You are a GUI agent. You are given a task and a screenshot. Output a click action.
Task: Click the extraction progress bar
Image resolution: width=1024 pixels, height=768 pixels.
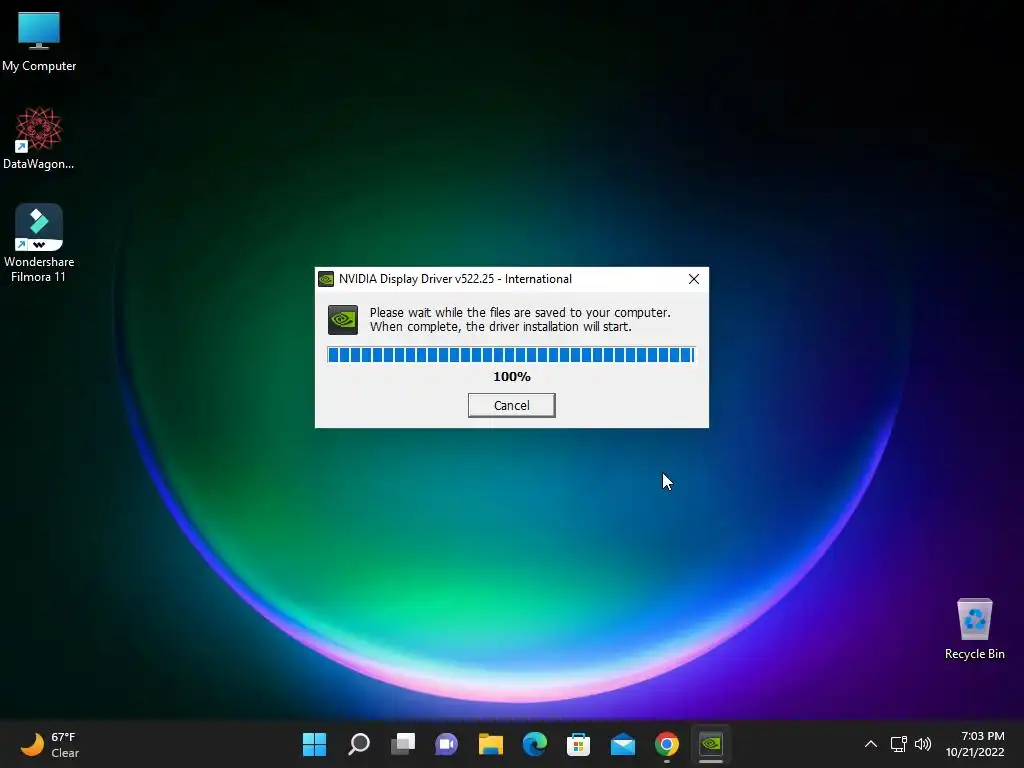click(511, 355)
